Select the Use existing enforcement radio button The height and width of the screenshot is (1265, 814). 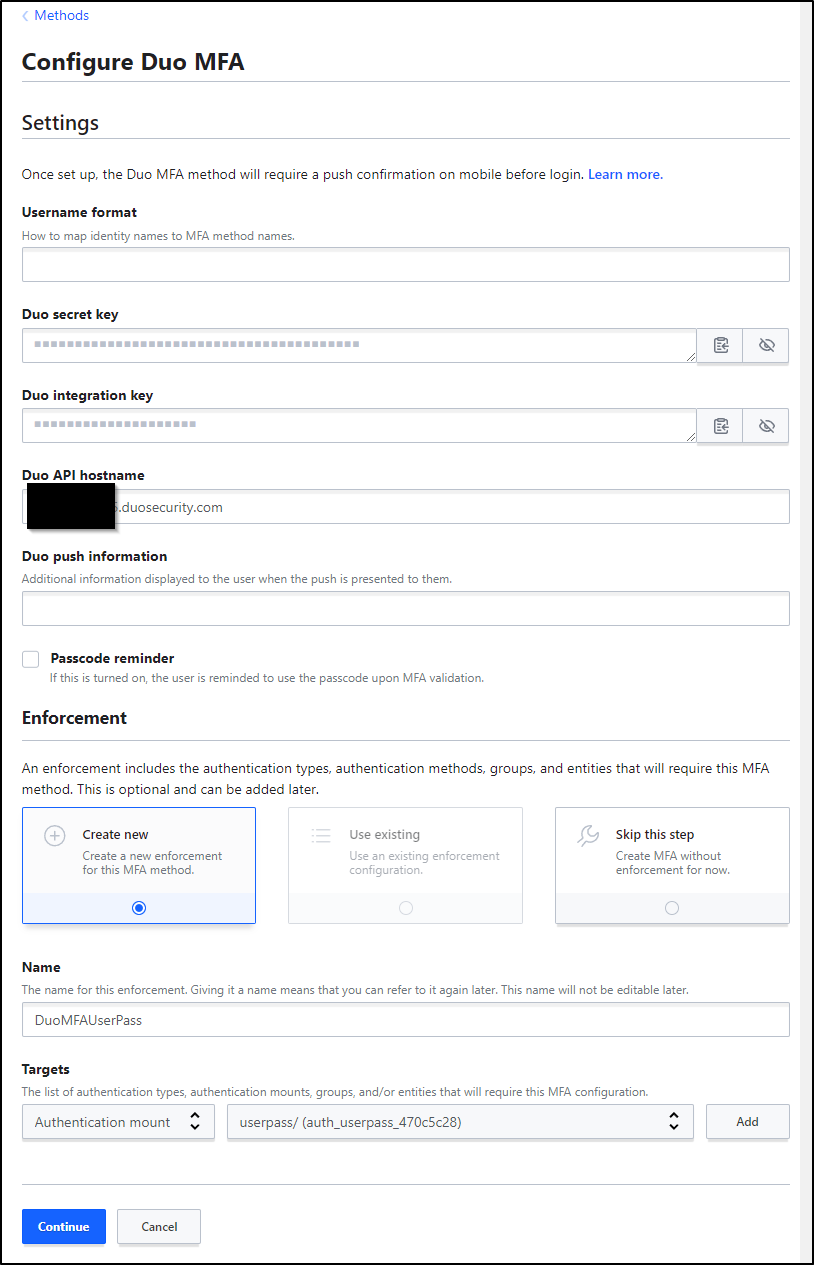click(x=405, y=908)
